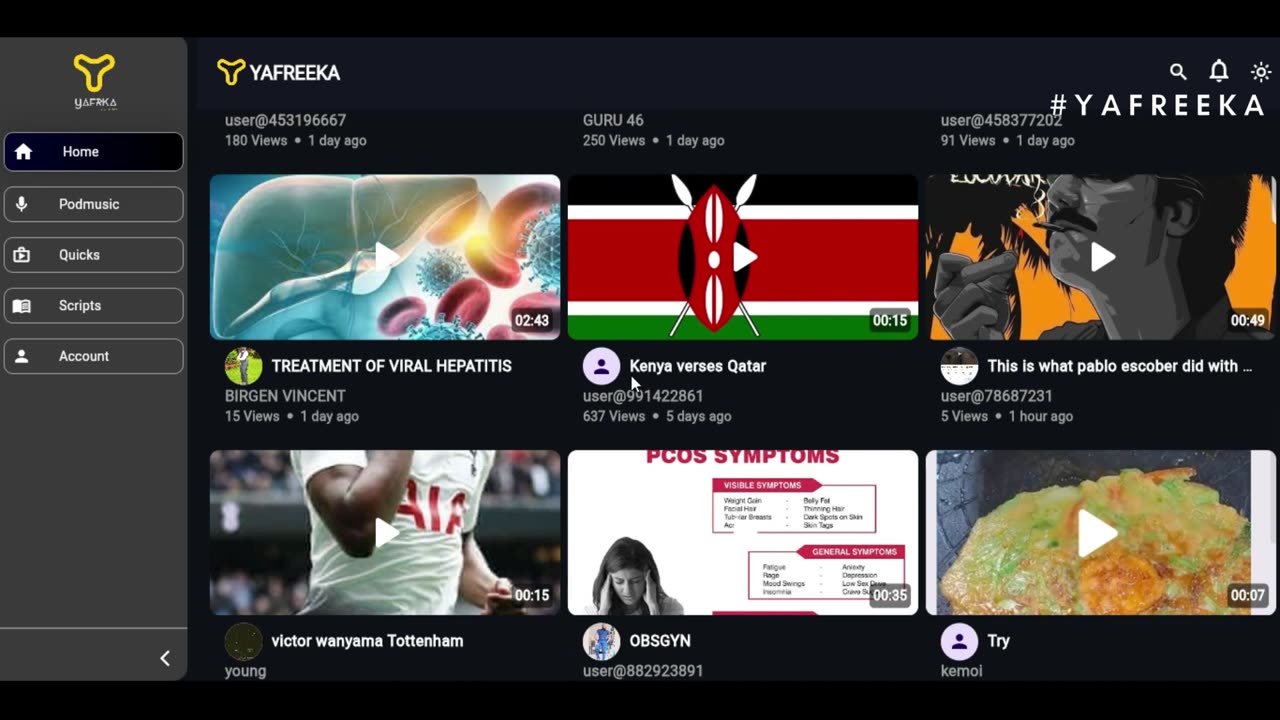
Task: Open the Try video title
Action: point(998,641)
